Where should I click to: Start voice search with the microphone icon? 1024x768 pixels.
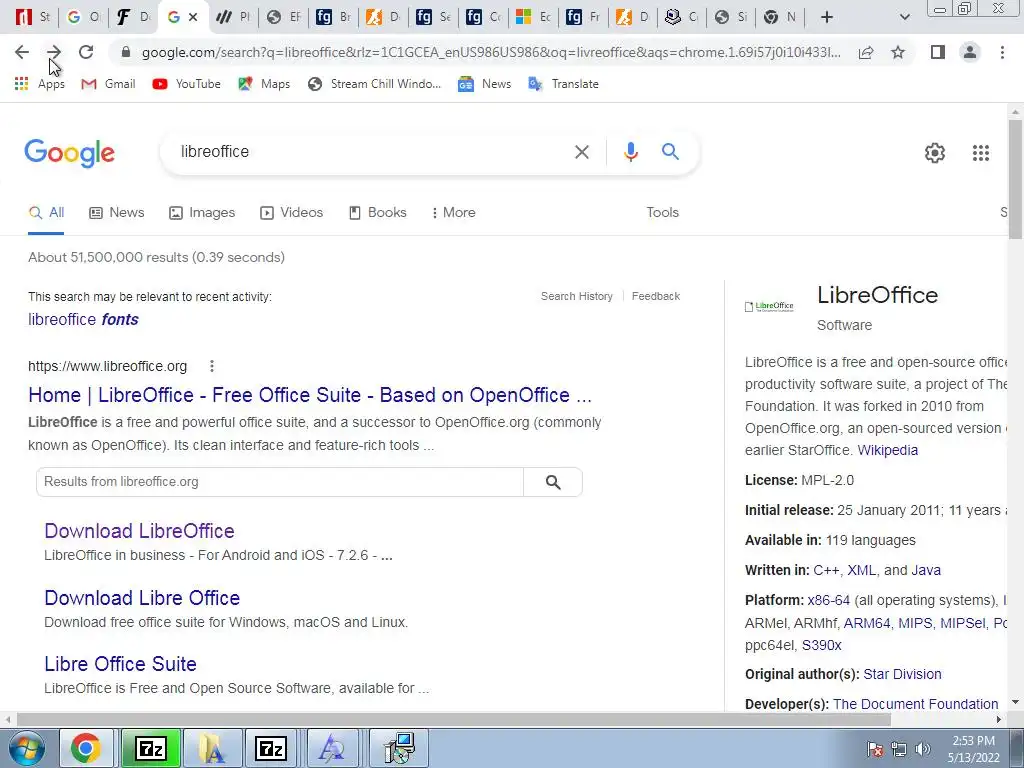630,152
